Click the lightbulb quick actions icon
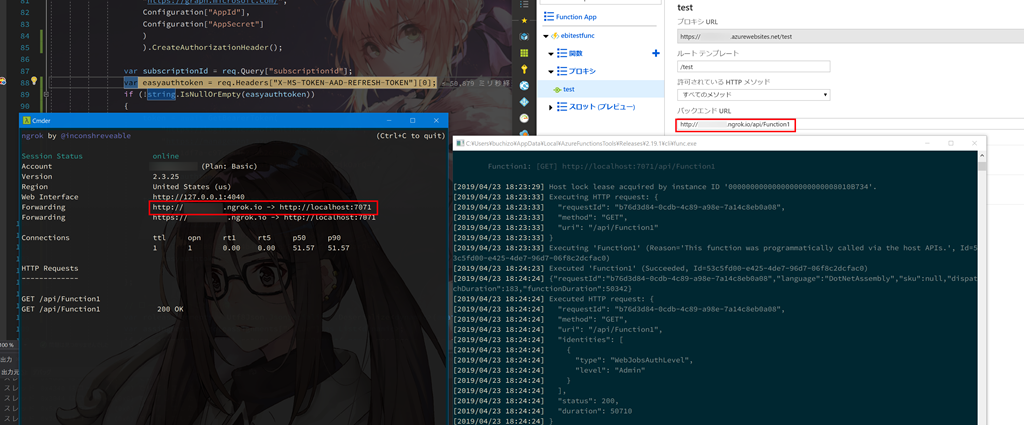Viewport: 1024px width, 425px height. tap(33, 82)
